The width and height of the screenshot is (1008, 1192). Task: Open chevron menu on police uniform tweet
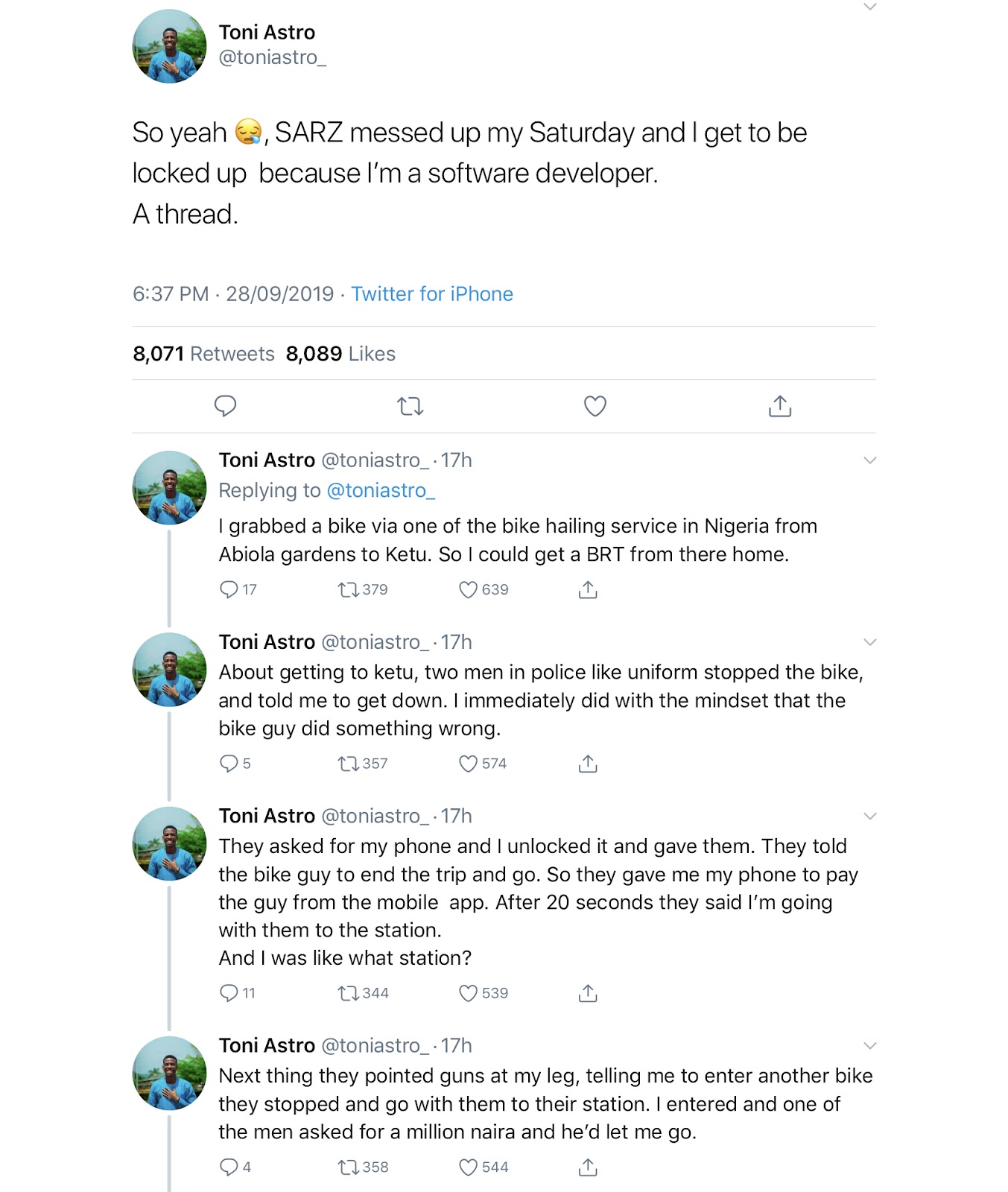[869, 642]
